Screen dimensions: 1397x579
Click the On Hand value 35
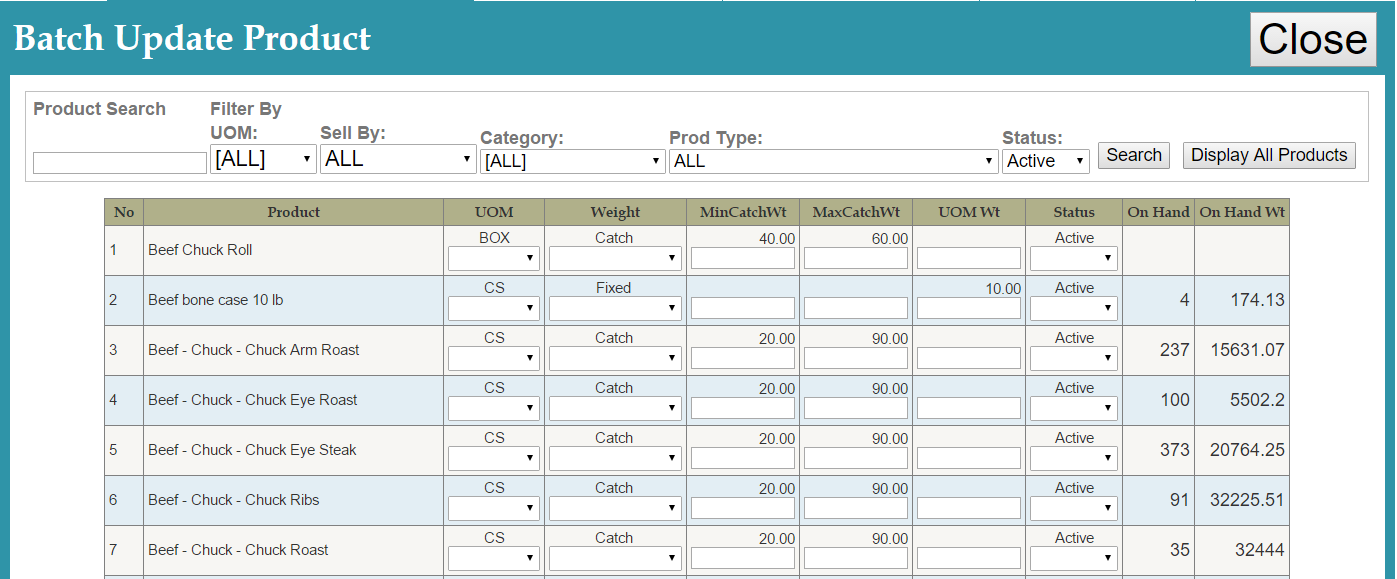tap(1179, 550)
